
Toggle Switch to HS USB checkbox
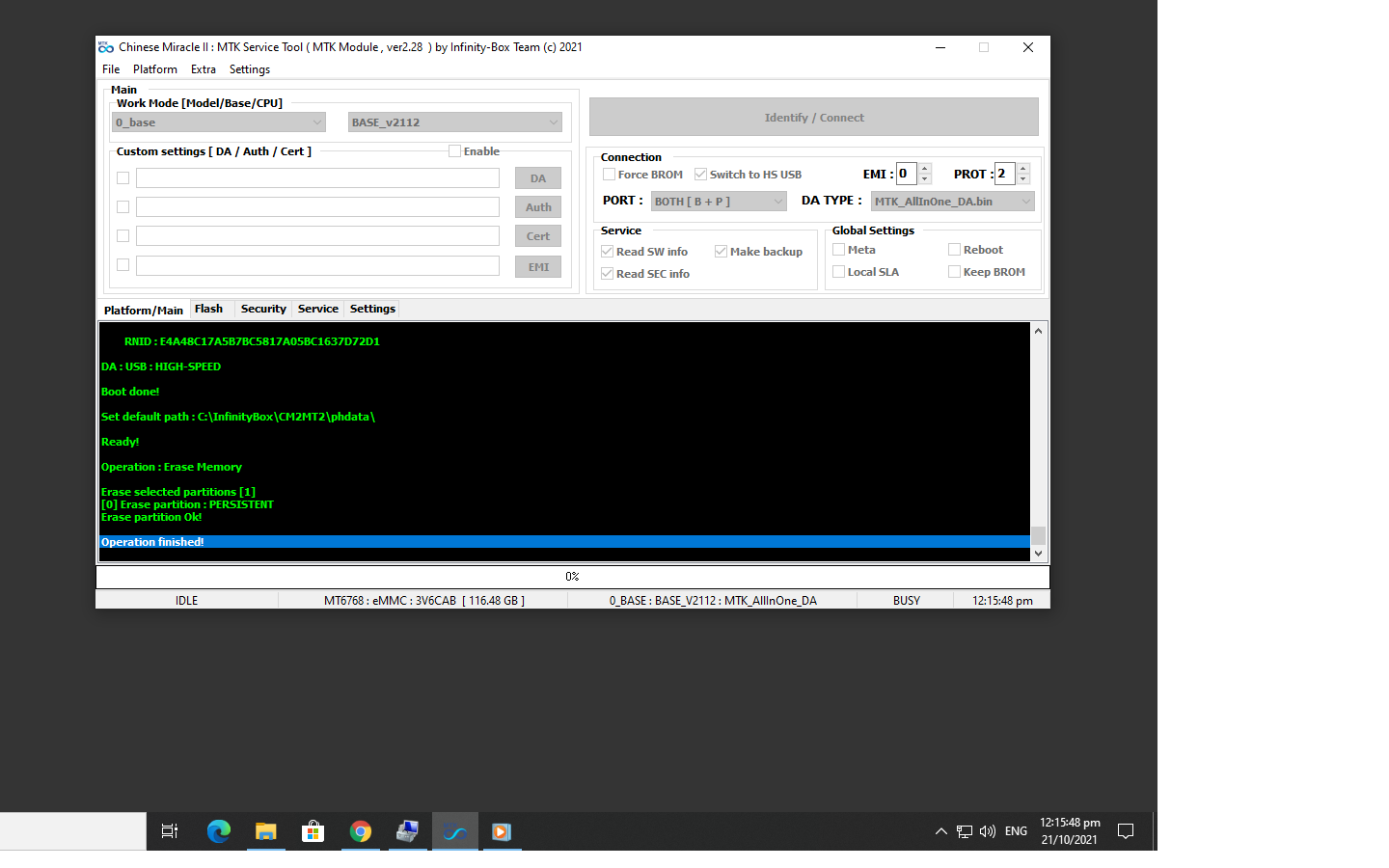tap(700, 175)
